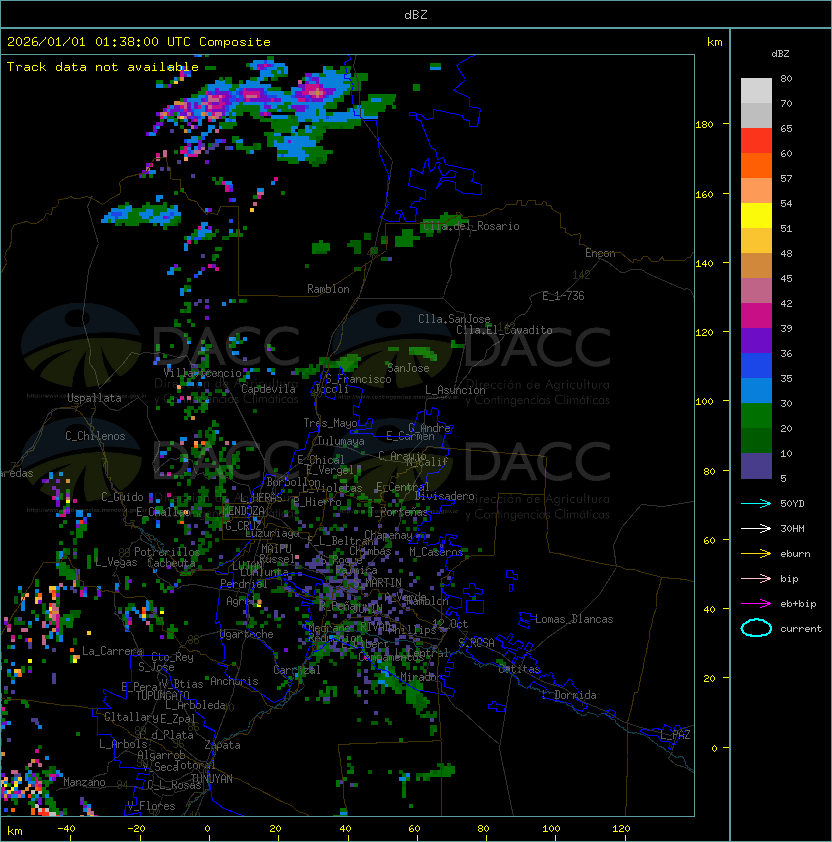Click the bright green swatch below 30 dBZ
This screenshot has height=842, width=832.
tap(756, 416)
